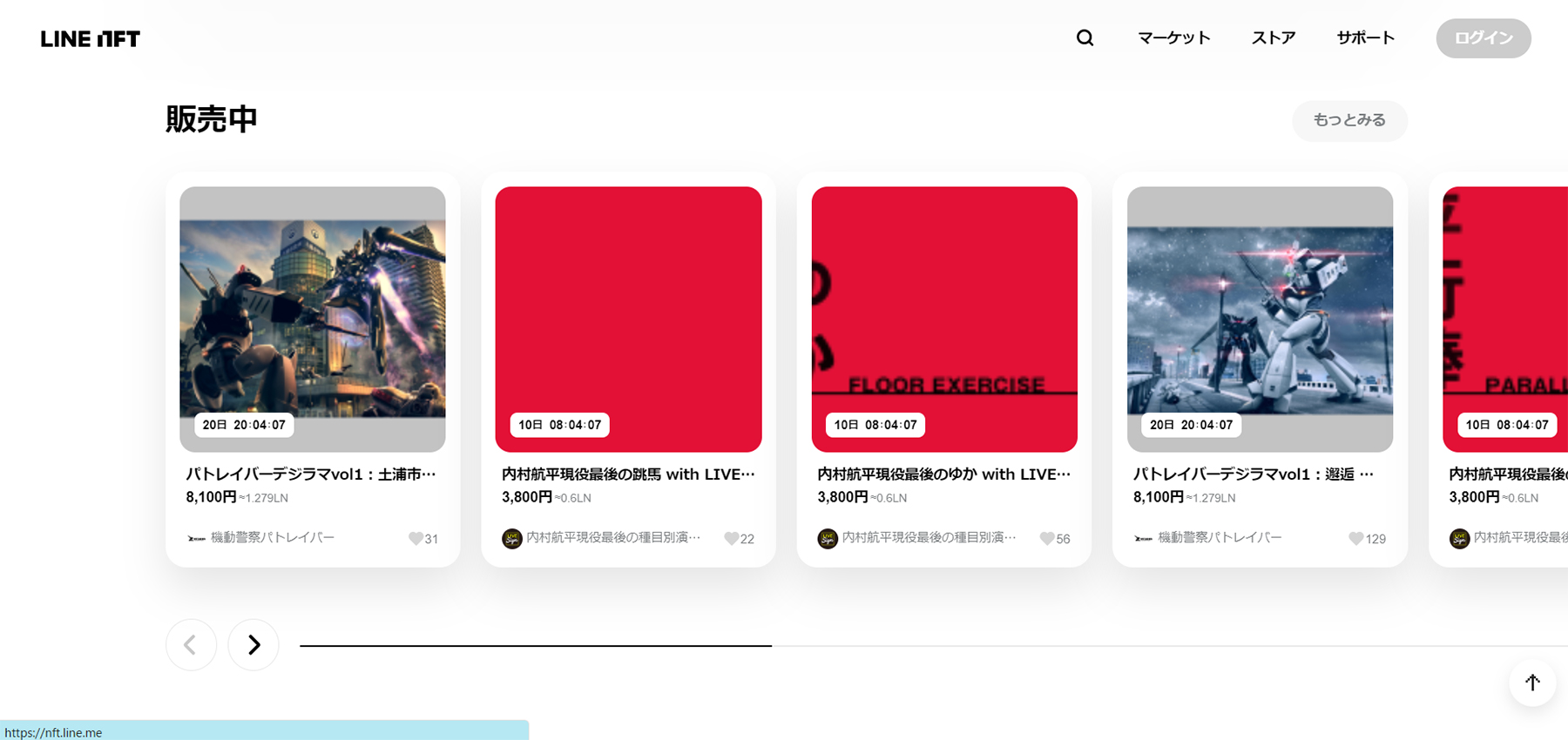Screen dimensions: 1568x740
Task: Open search with the magnifier icon
Action: pos(1085,37)
